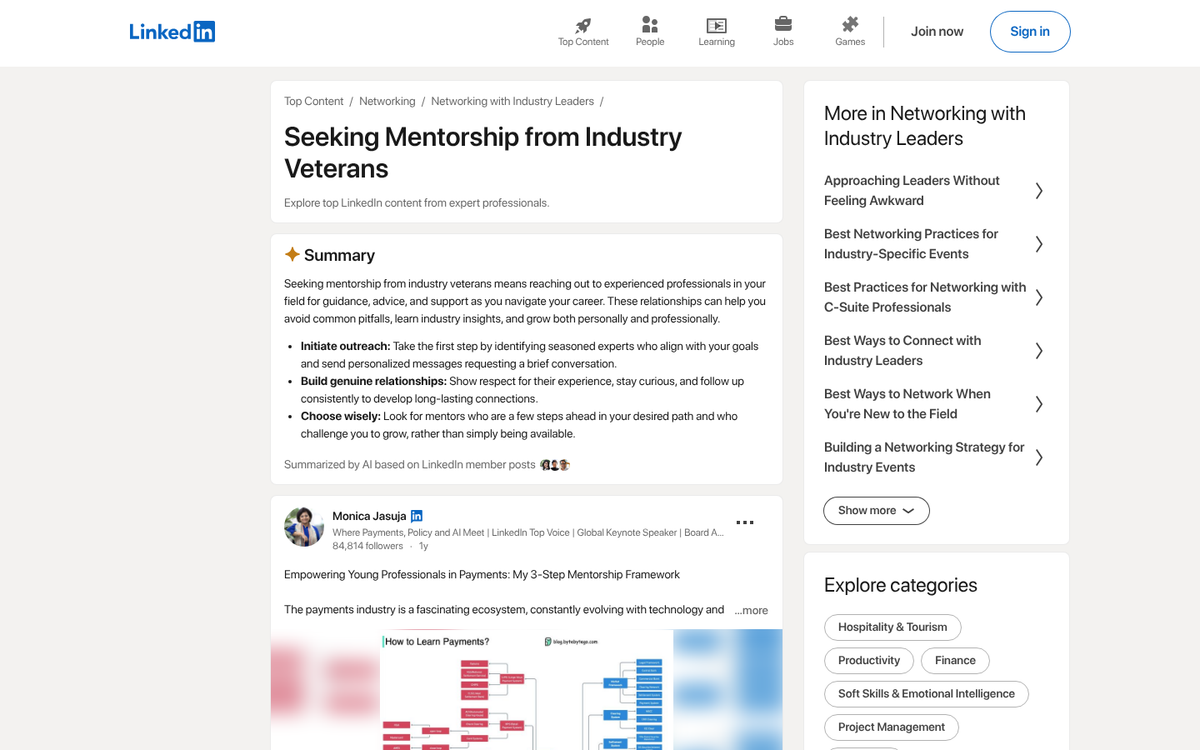Select the Finance category chip
Viewport: 1200px width, 750px height.
pos(955,660)
